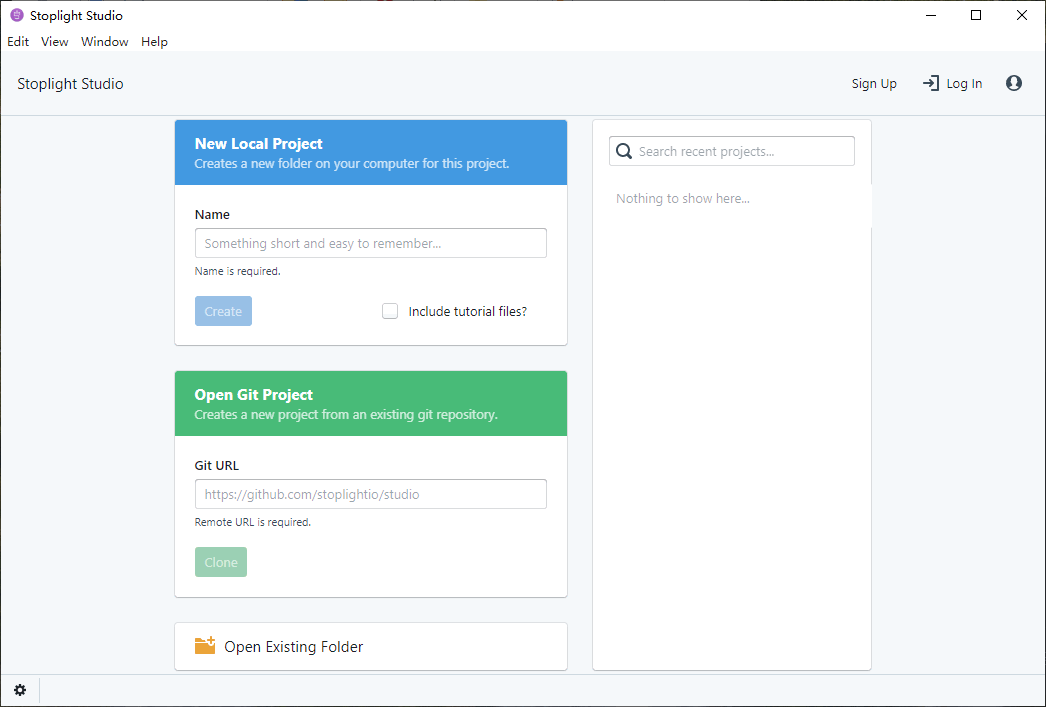Open the Window menu

tap(105, 42)
